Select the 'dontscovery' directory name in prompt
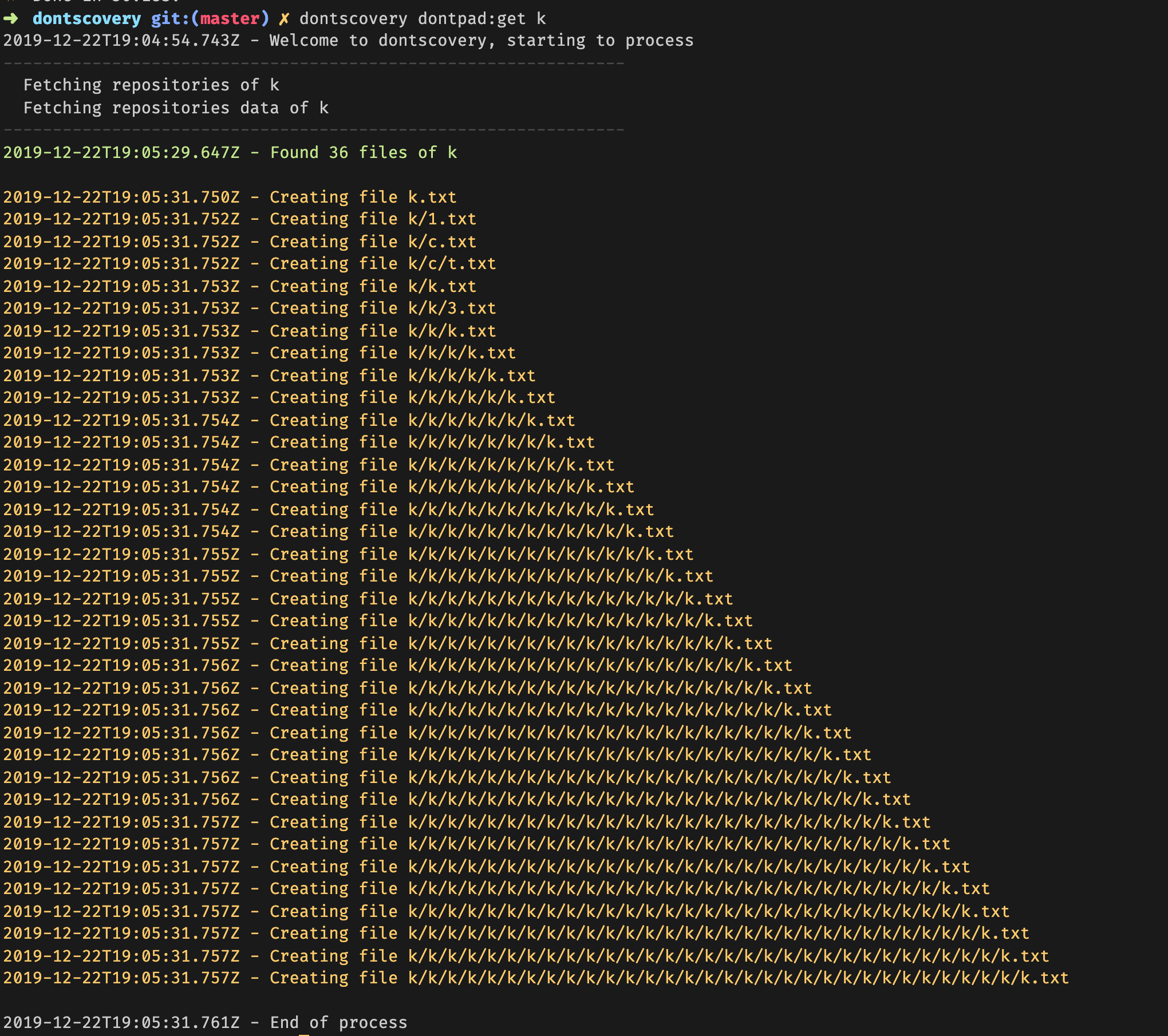 (x=86, y=19)
